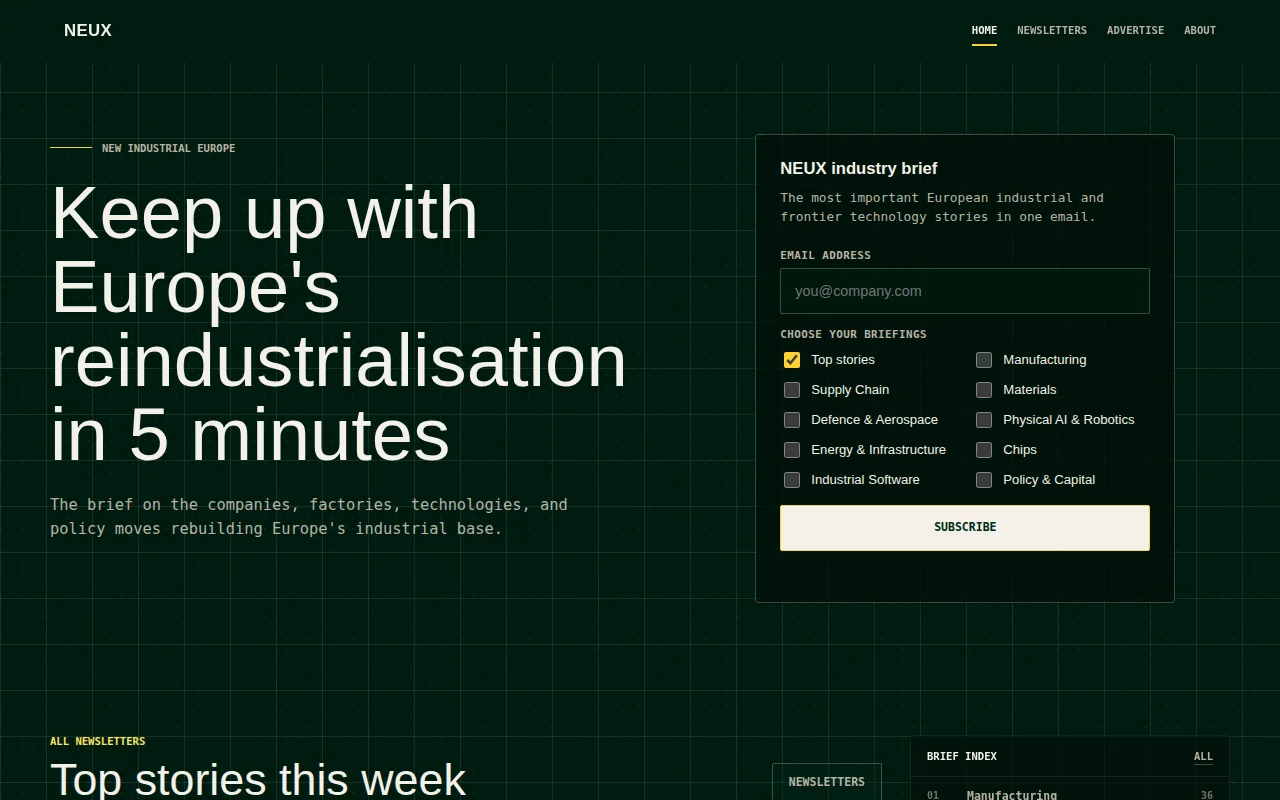
Task: Click the ALL link in Brief Index
Action: click(1203, 757)
